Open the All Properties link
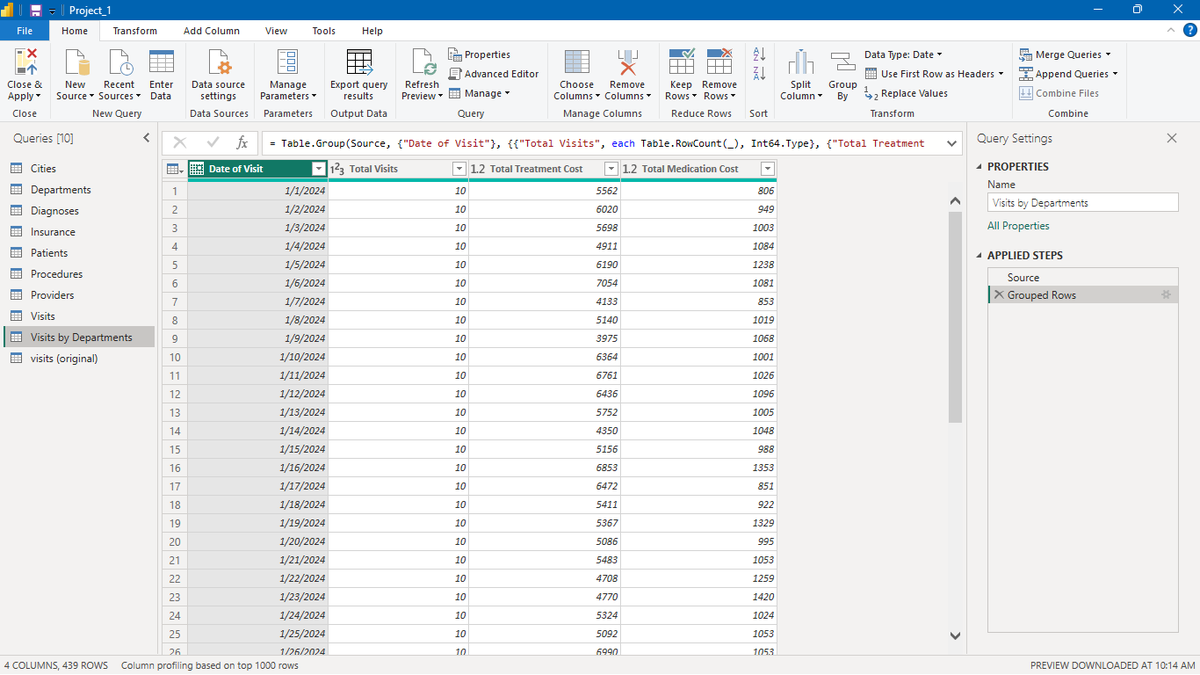 (1018, 226)
